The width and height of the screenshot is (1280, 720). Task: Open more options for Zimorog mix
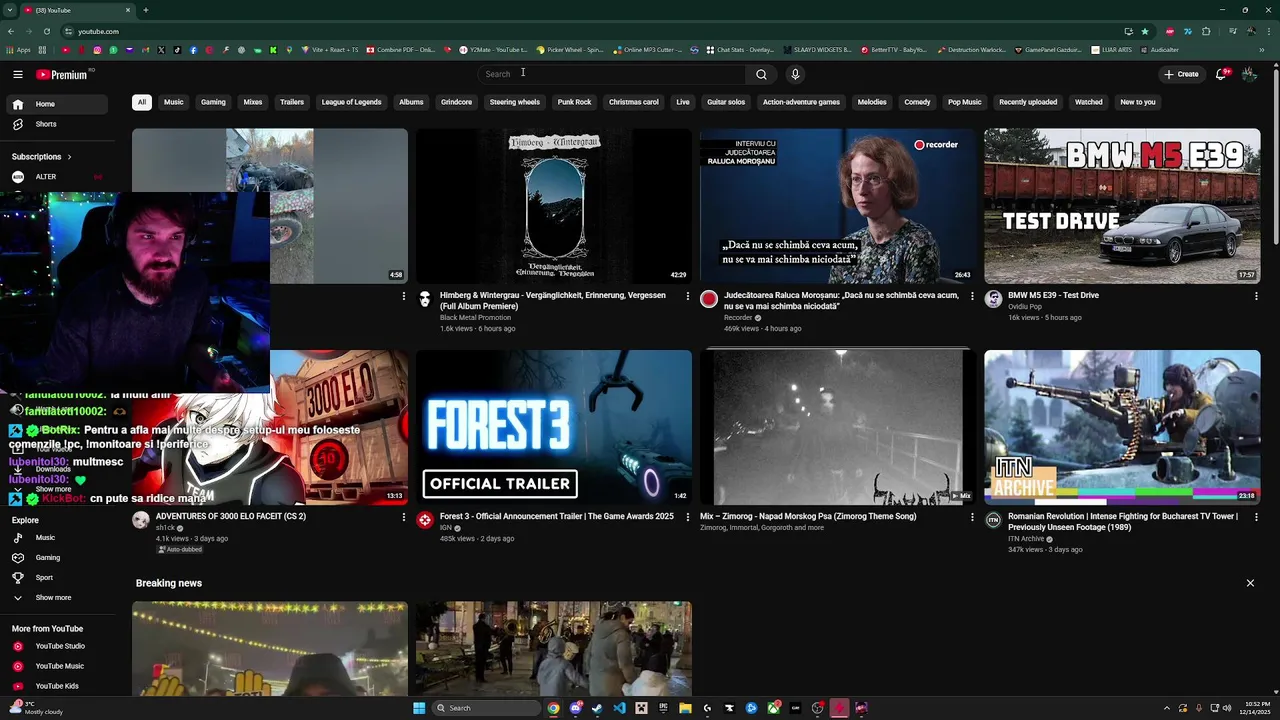[972, 517]
